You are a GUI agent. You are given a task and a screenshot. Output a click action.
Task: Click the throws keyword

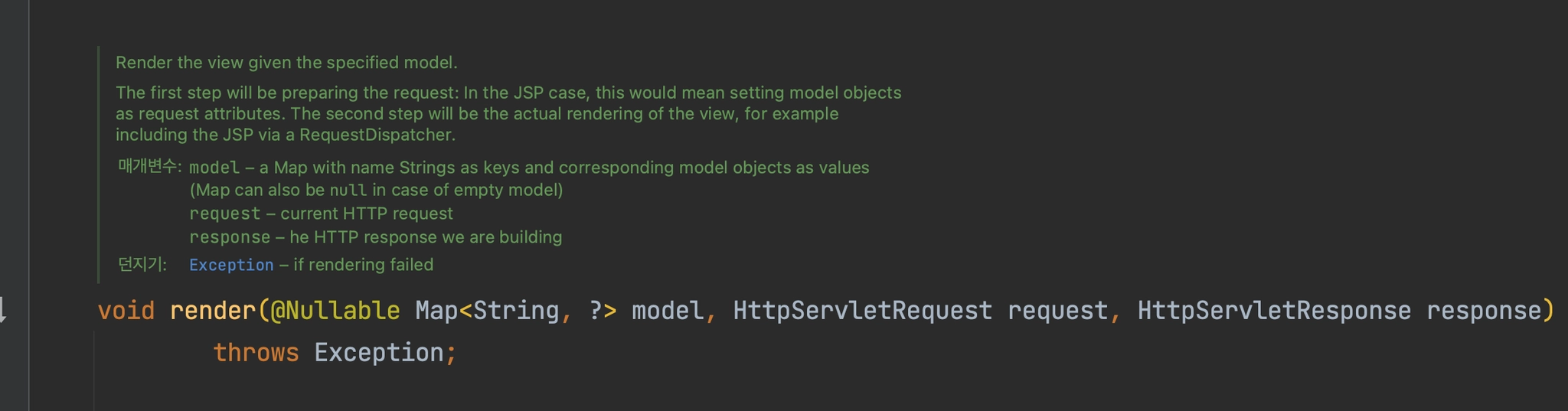[256, 352]
